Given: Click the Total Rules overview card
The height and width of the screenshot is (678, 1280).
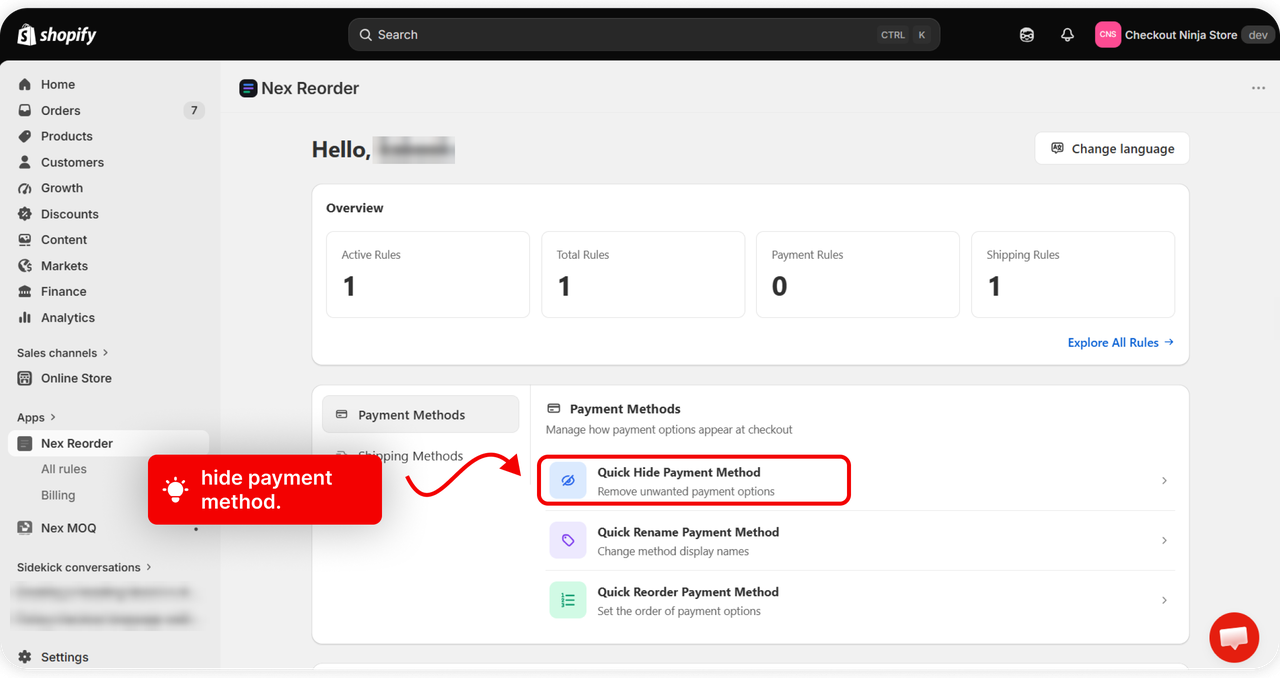Looking at the screenshot, I should click(643, 275).
